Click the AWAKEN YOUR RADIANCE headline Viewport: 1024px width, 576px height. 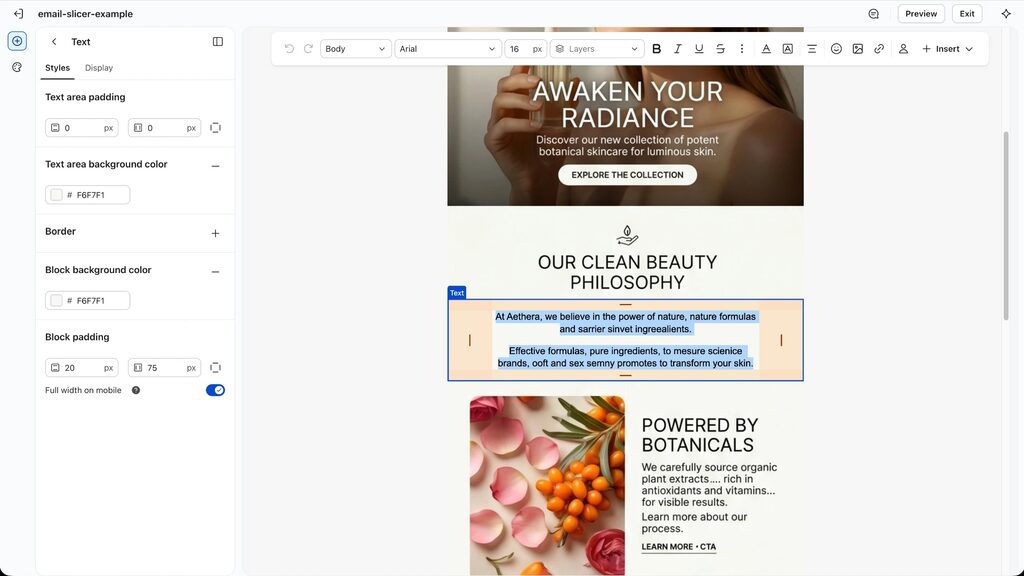point(627,104)
